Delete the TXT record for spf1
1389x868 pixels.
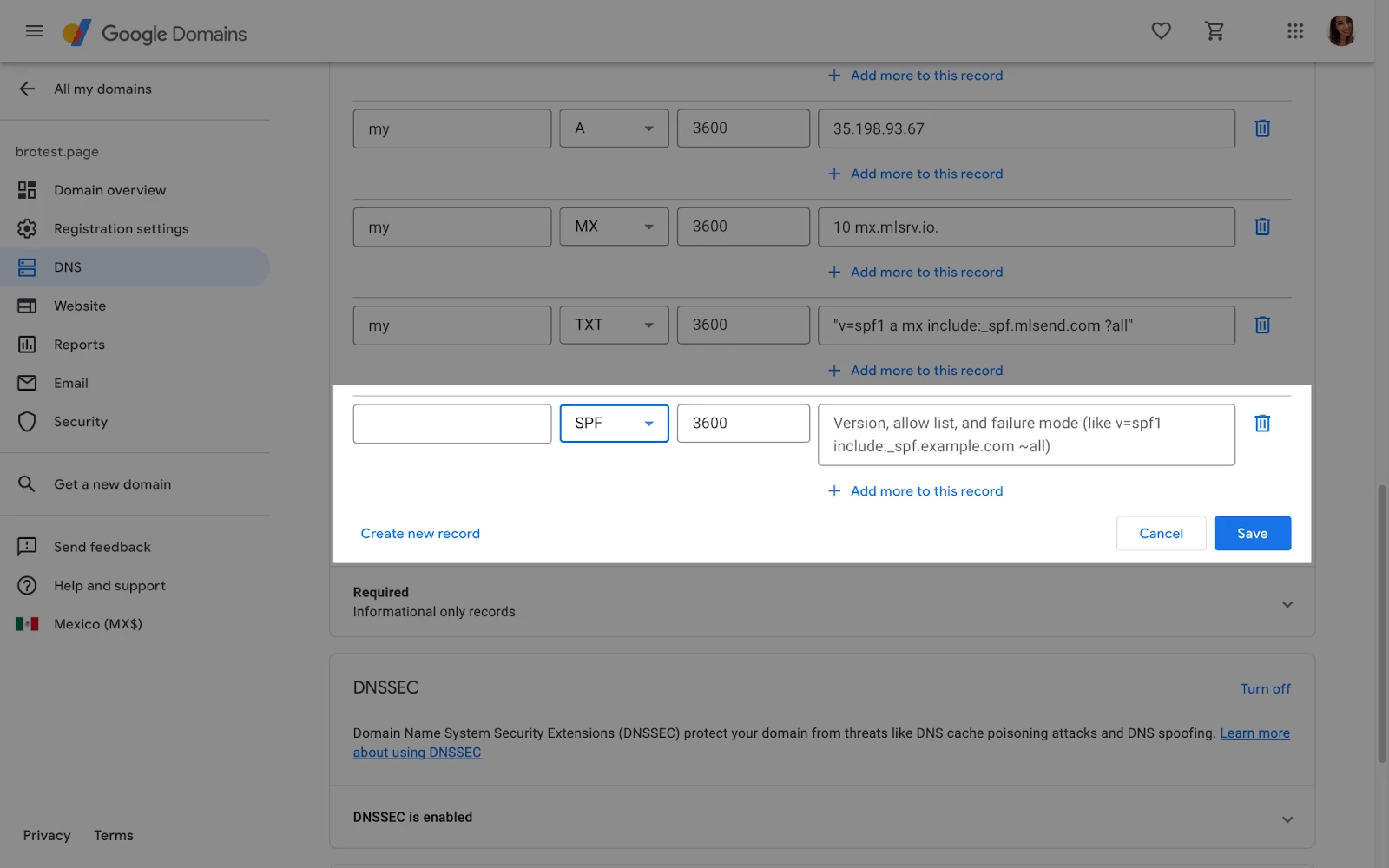[x=1262, y=325]
